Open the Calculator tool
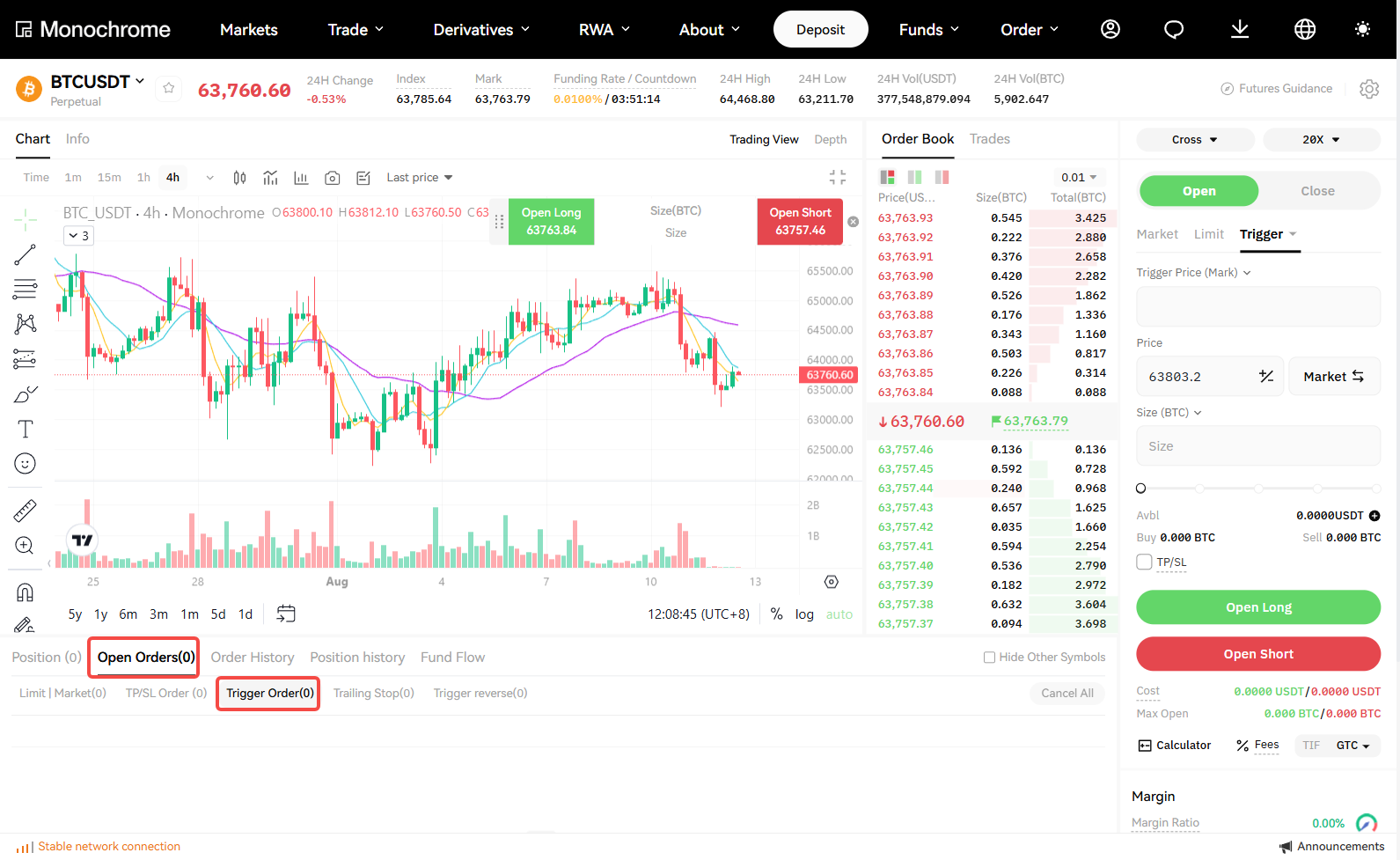The height and width of the screenshot is (860, 1400). tap(1175, 745)
